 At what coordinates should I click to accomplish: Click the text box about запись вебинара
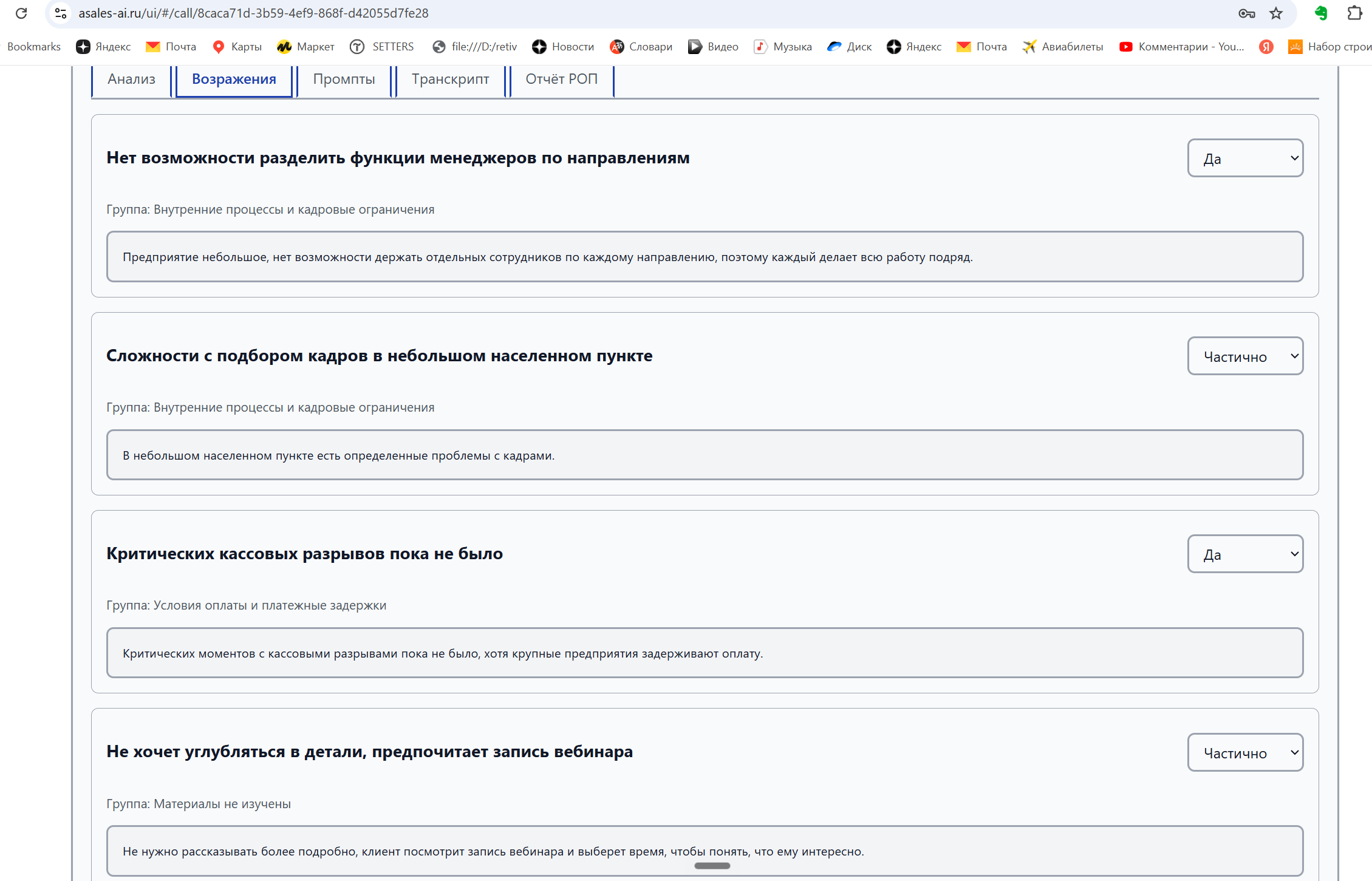coord(705,851)
